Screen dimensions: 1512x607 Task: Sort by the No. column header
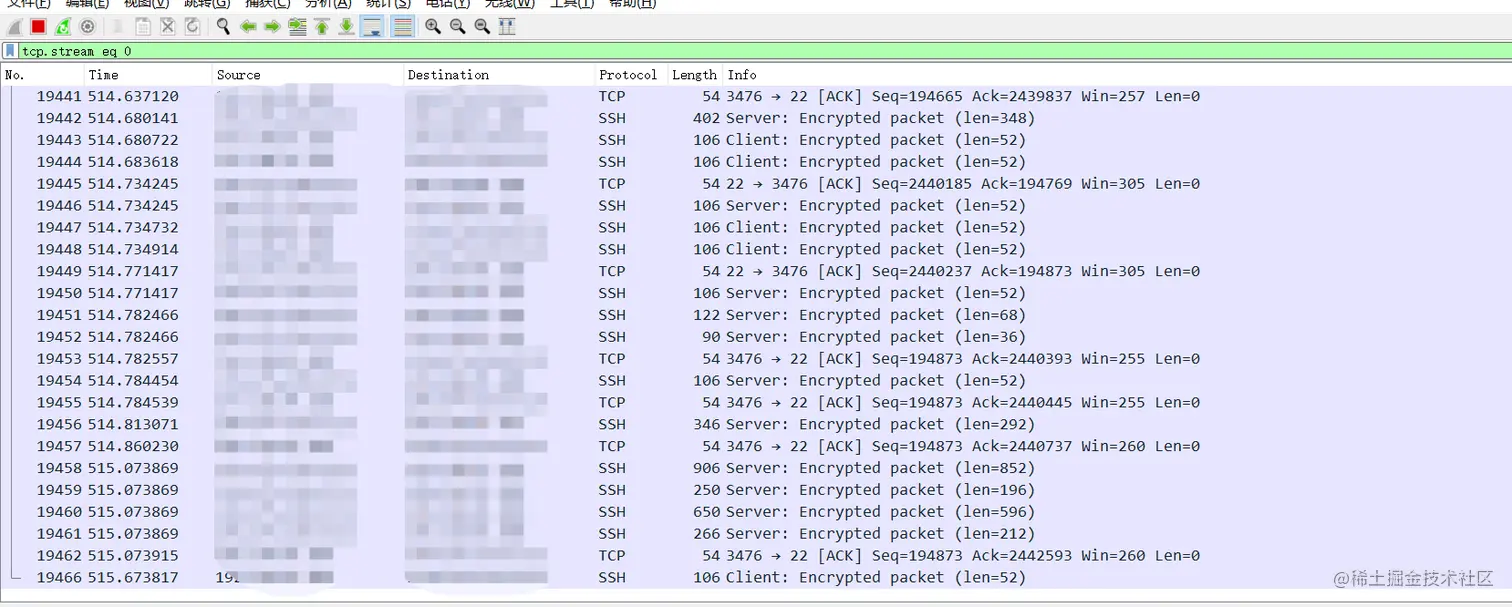[x=42, y=75]
